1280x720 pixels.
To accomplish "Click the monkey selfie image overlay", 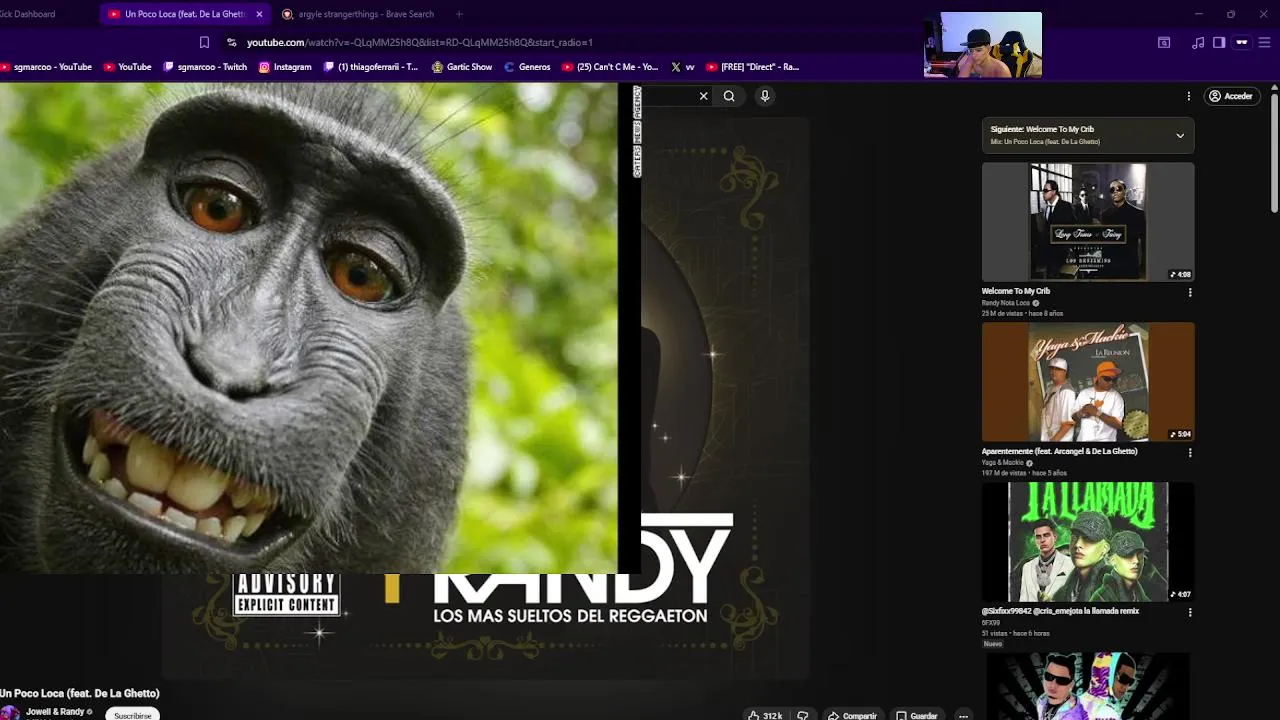I will pos(320,328).
